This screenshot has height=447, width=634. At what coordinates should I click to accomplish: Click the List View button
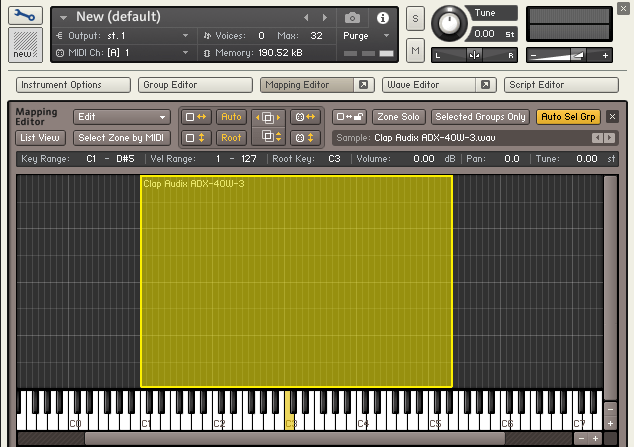click(x=41, y=137)
